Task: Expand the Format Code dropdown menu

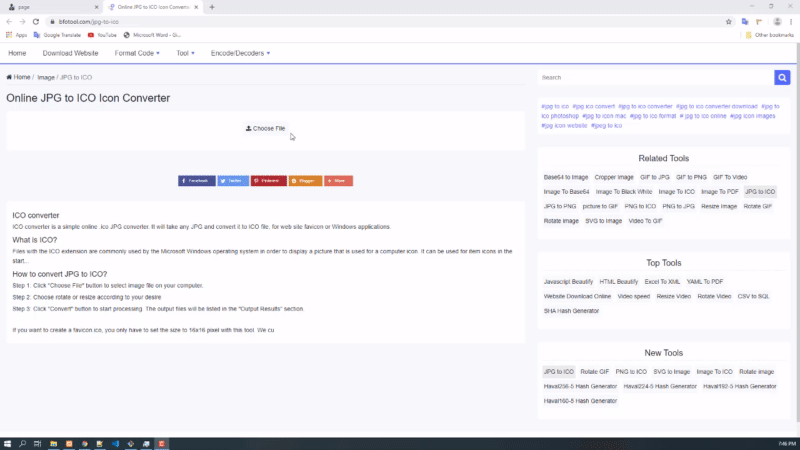Action: [x=137, y=53]
